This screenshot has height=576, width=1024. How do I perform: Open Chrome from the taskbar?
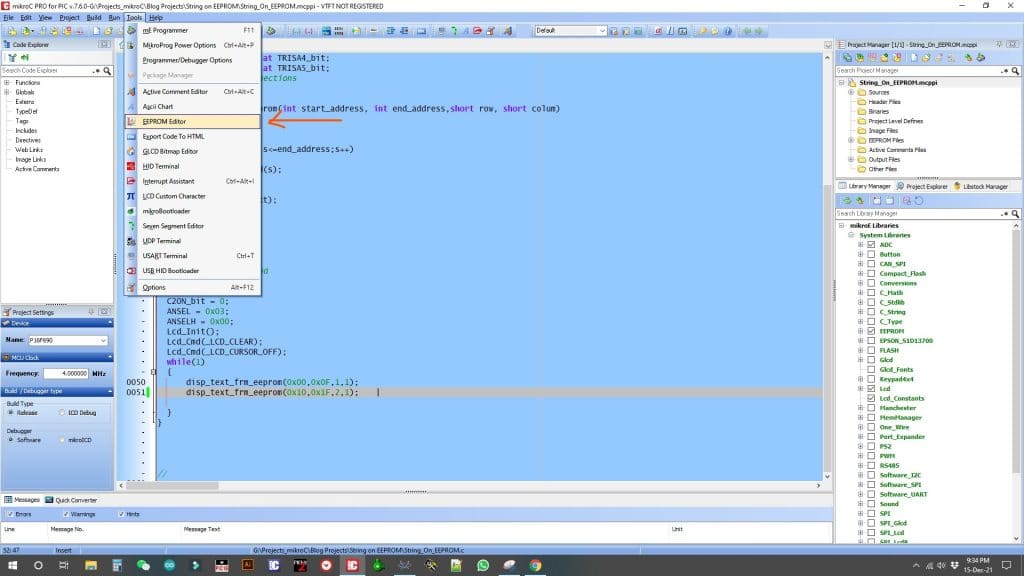click(x=536, y=566)
